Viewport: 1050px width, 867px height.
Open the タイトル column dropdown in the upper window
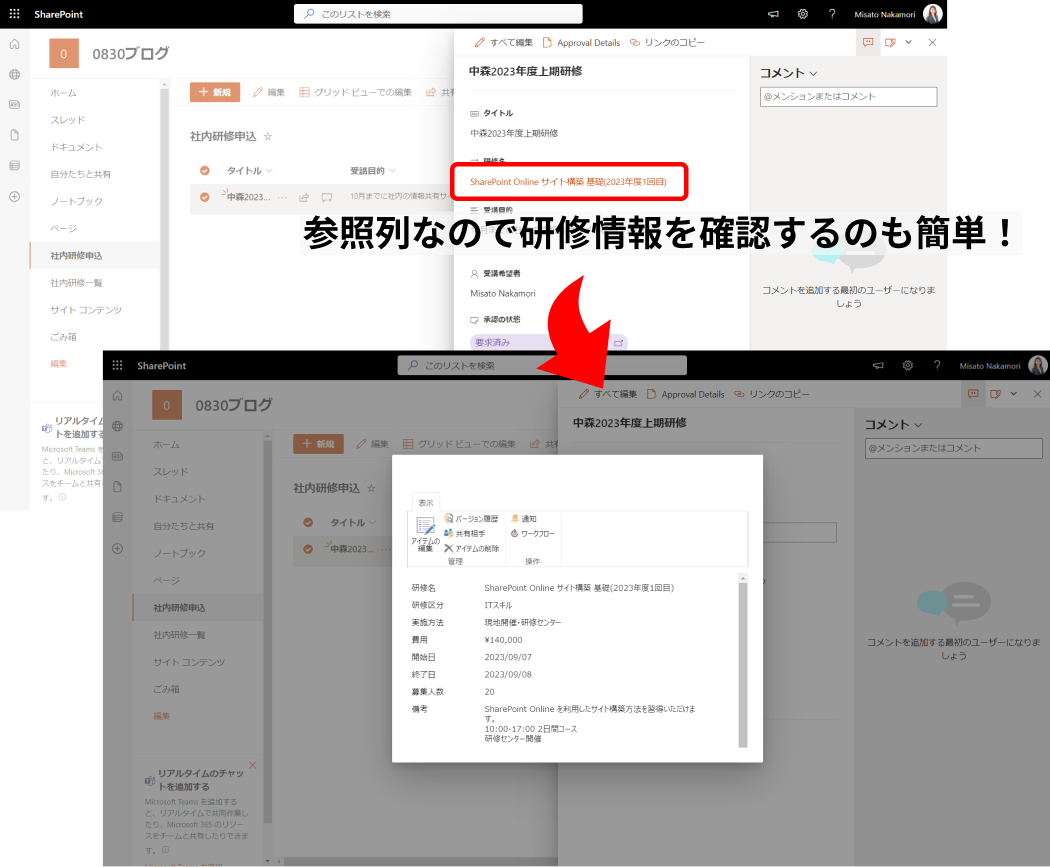pos(269,171)
